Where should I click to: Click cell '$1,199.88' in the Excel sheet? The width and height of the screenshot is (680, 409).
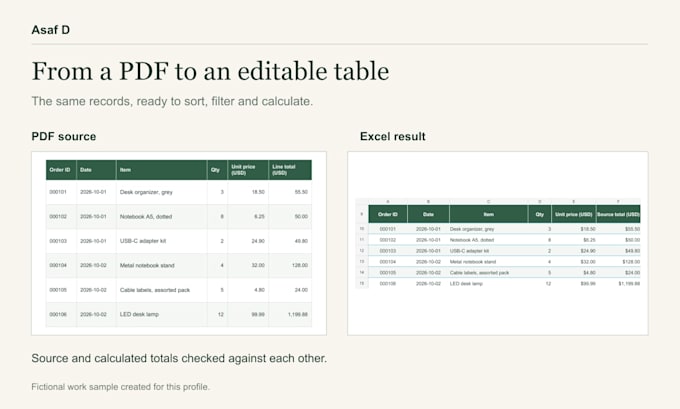pos(629,283)
